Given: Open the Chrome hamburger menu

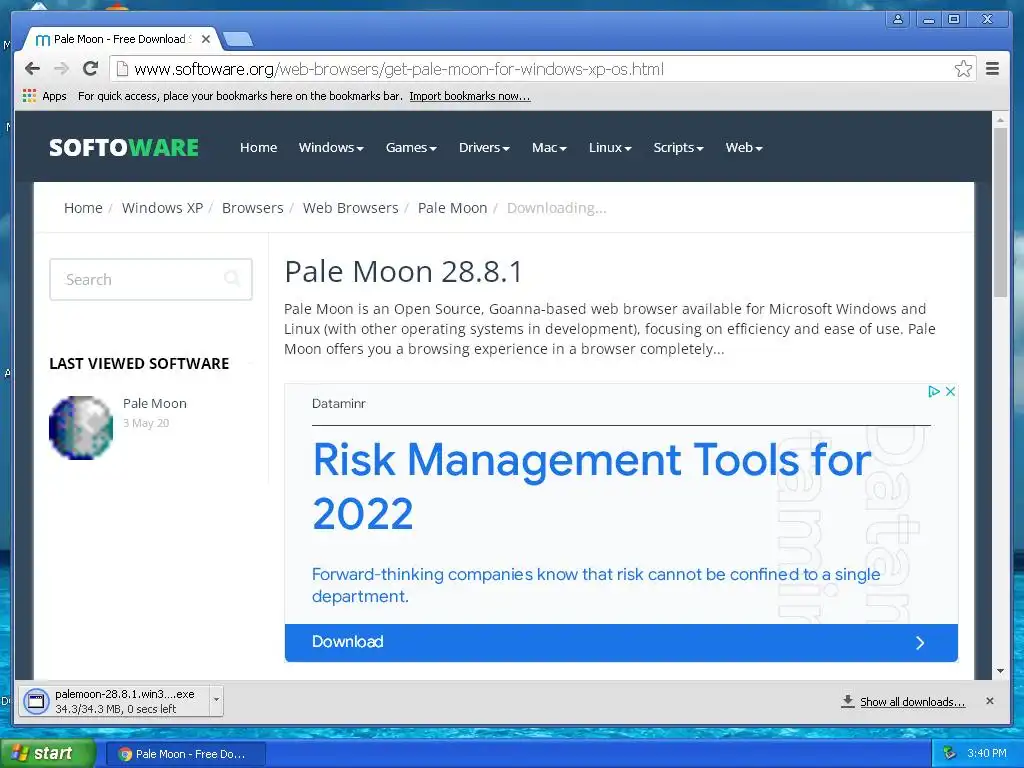Looking at the screenshot, I should (x=992, y=69).
